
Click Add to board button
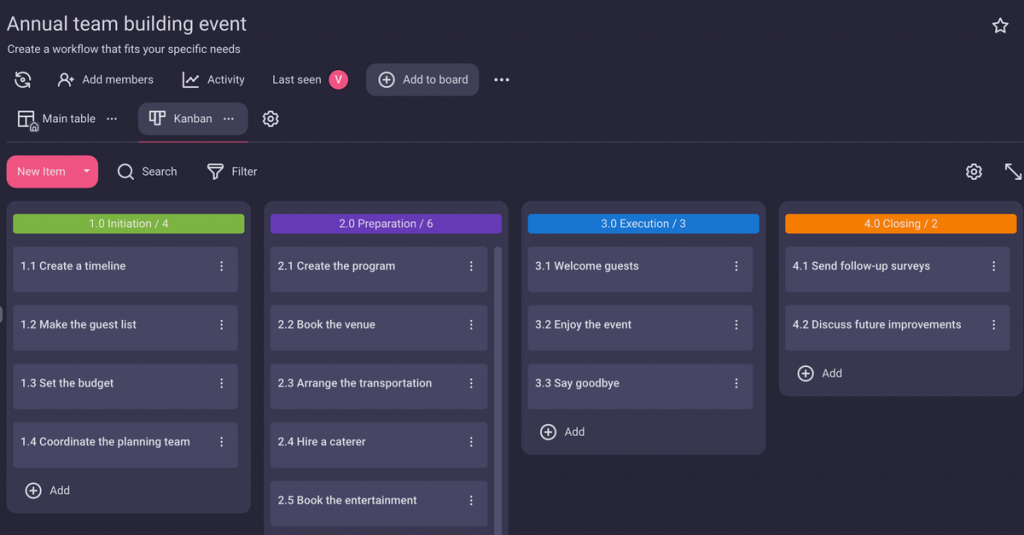click(x=422, y=80)
